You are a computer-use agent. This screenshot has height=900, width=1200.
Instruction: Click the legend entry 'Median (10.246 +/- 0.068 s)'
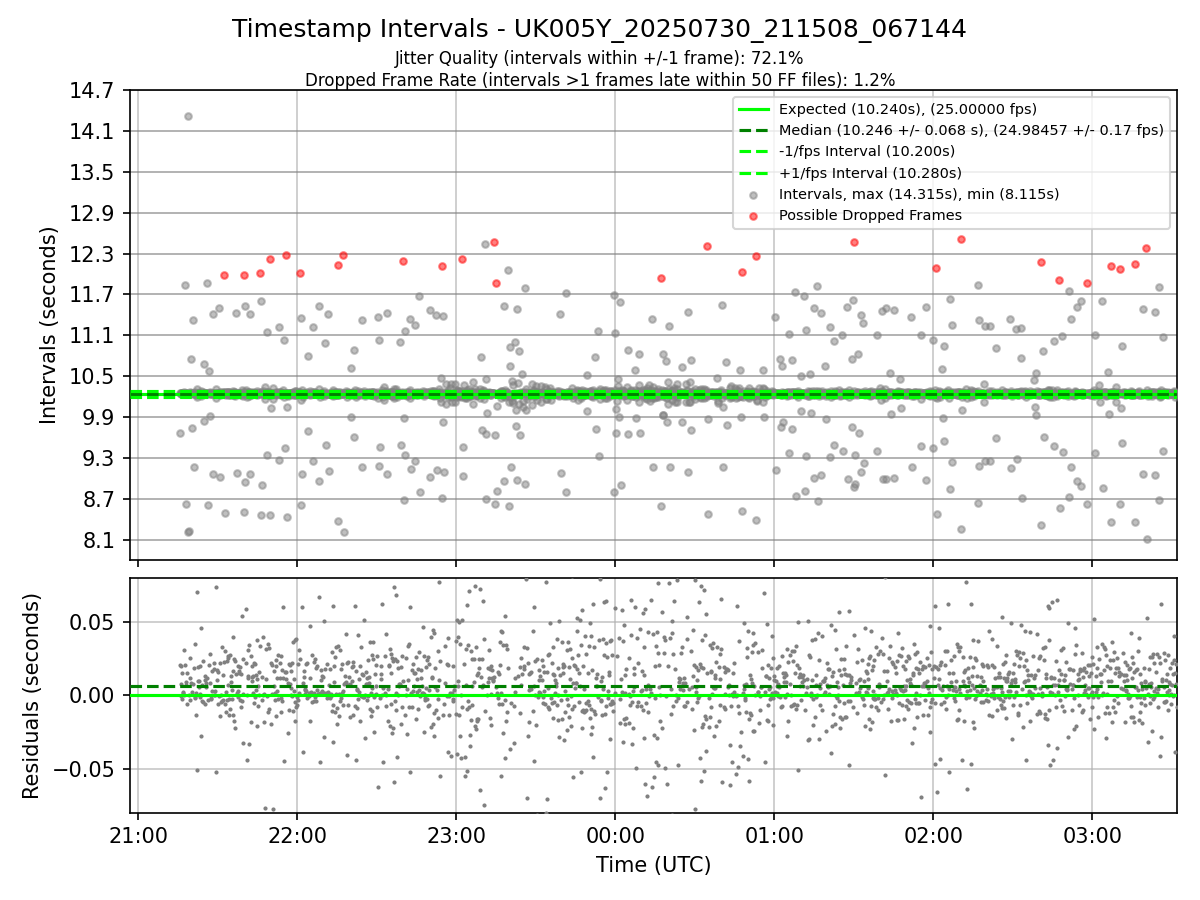tap(971, 130)
